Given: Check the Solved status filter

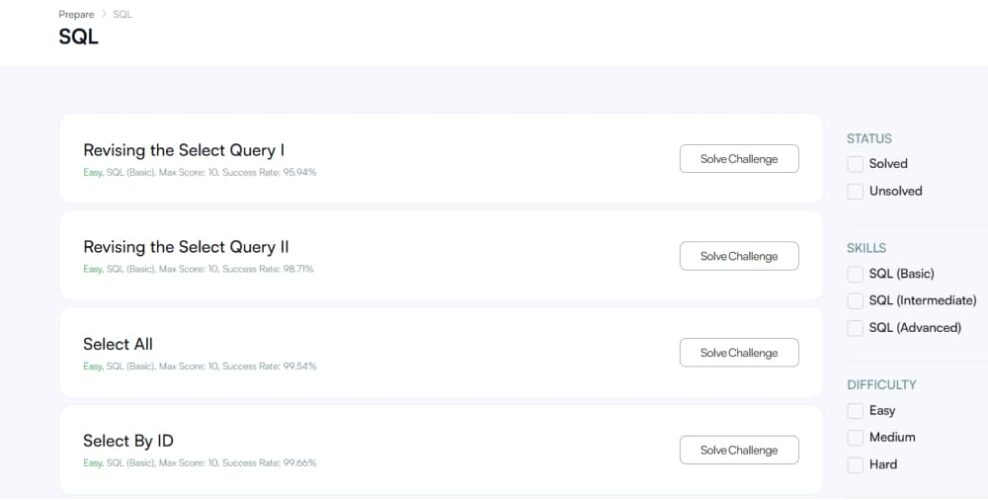Looking at the screenshot, I should (855, 164).
